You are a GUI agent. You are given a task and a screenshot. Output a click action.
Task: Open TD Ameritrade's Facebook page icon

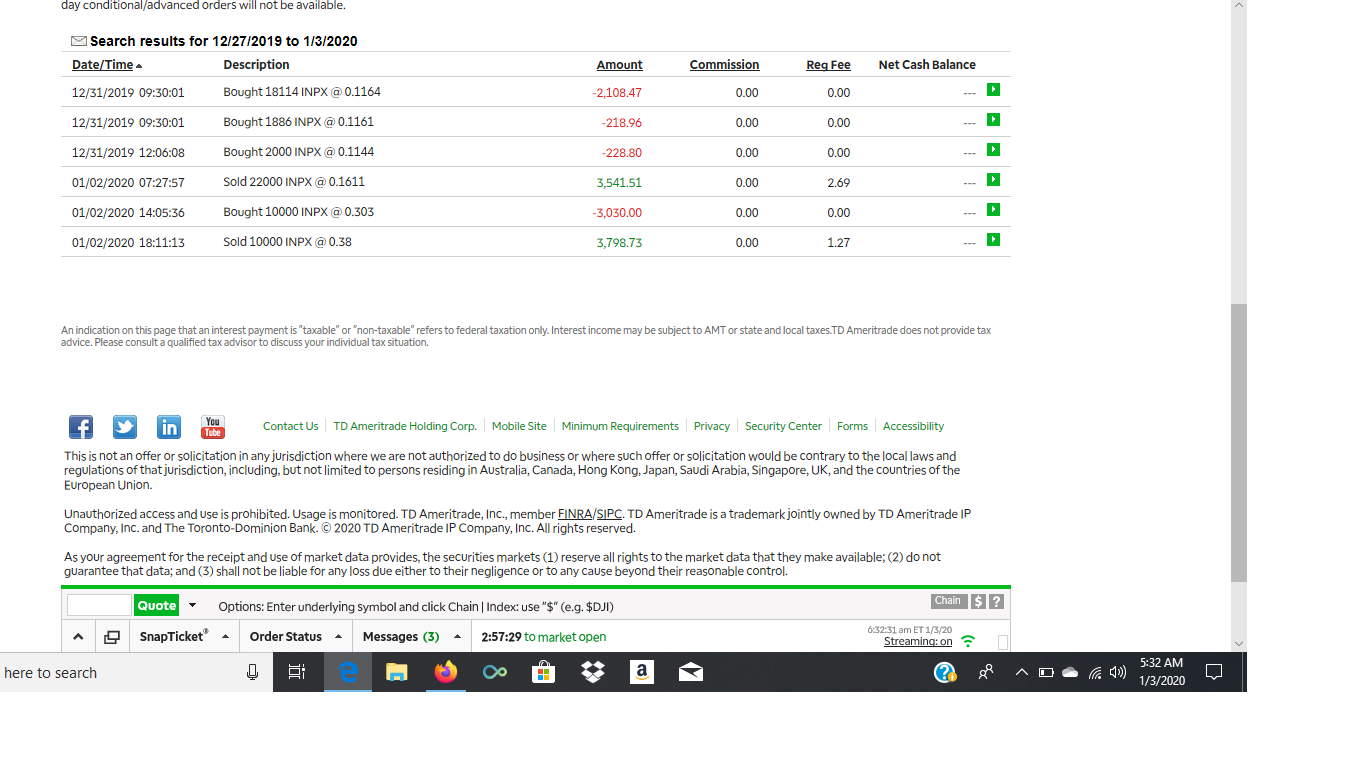click(81, 427)
